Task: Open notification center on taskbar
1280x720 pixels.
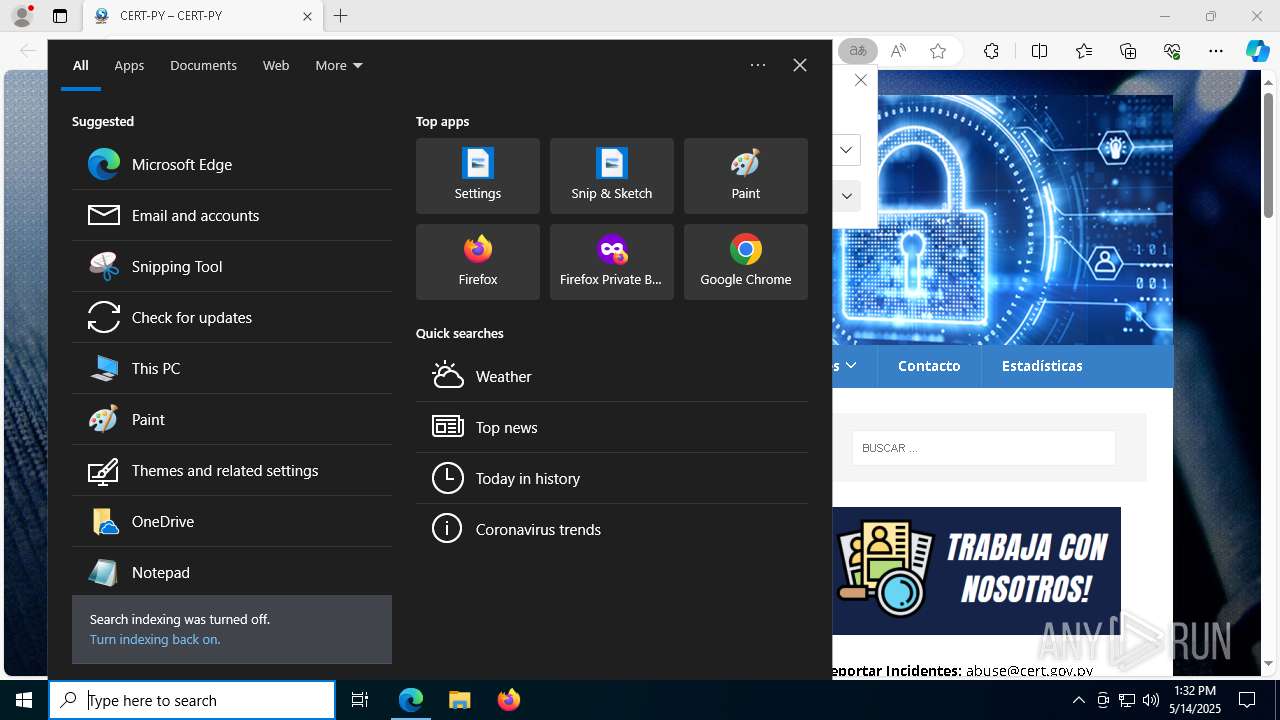Action: [x=1247, y=700]
